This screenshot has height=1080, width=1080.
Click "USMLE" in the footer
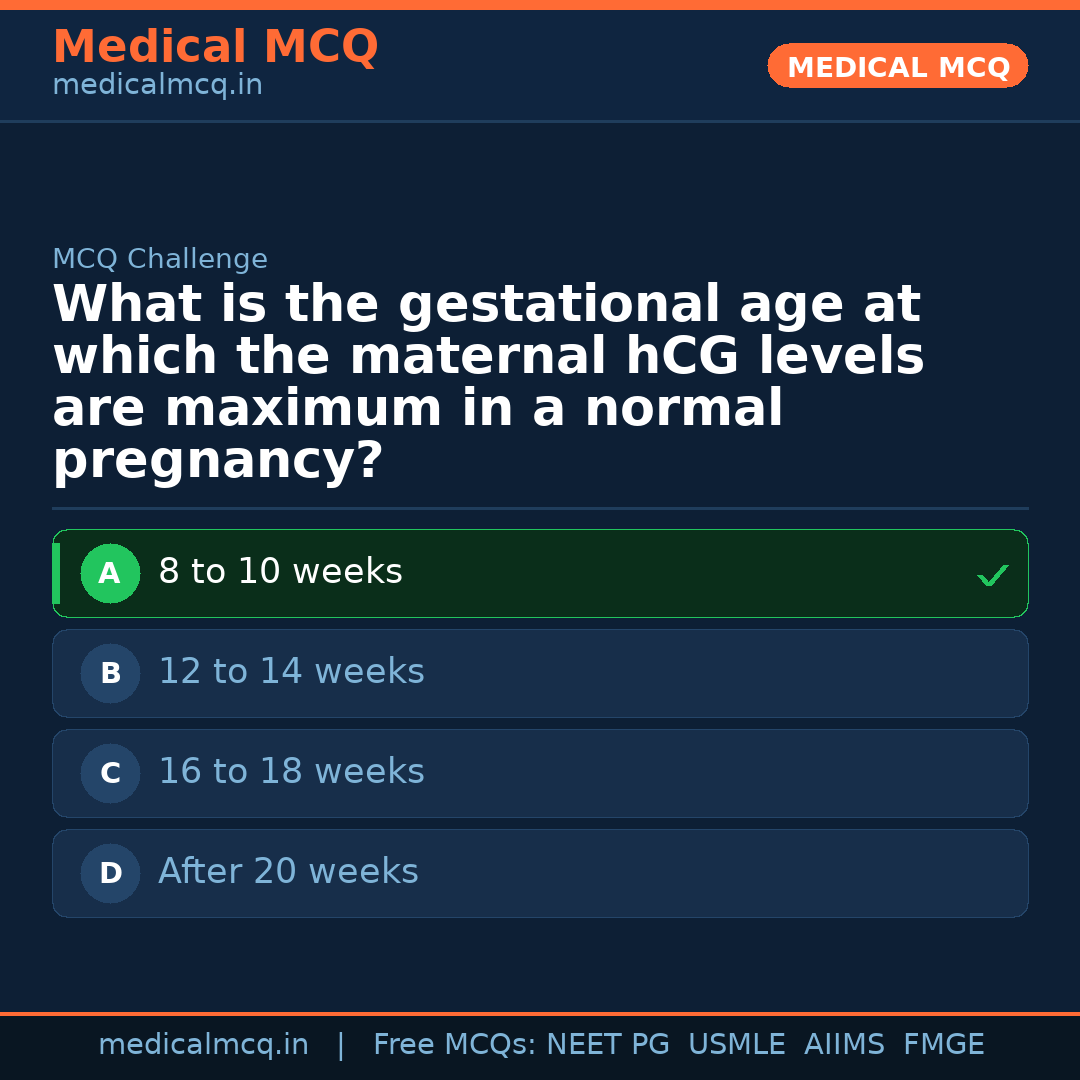[x=736, y=1045]
